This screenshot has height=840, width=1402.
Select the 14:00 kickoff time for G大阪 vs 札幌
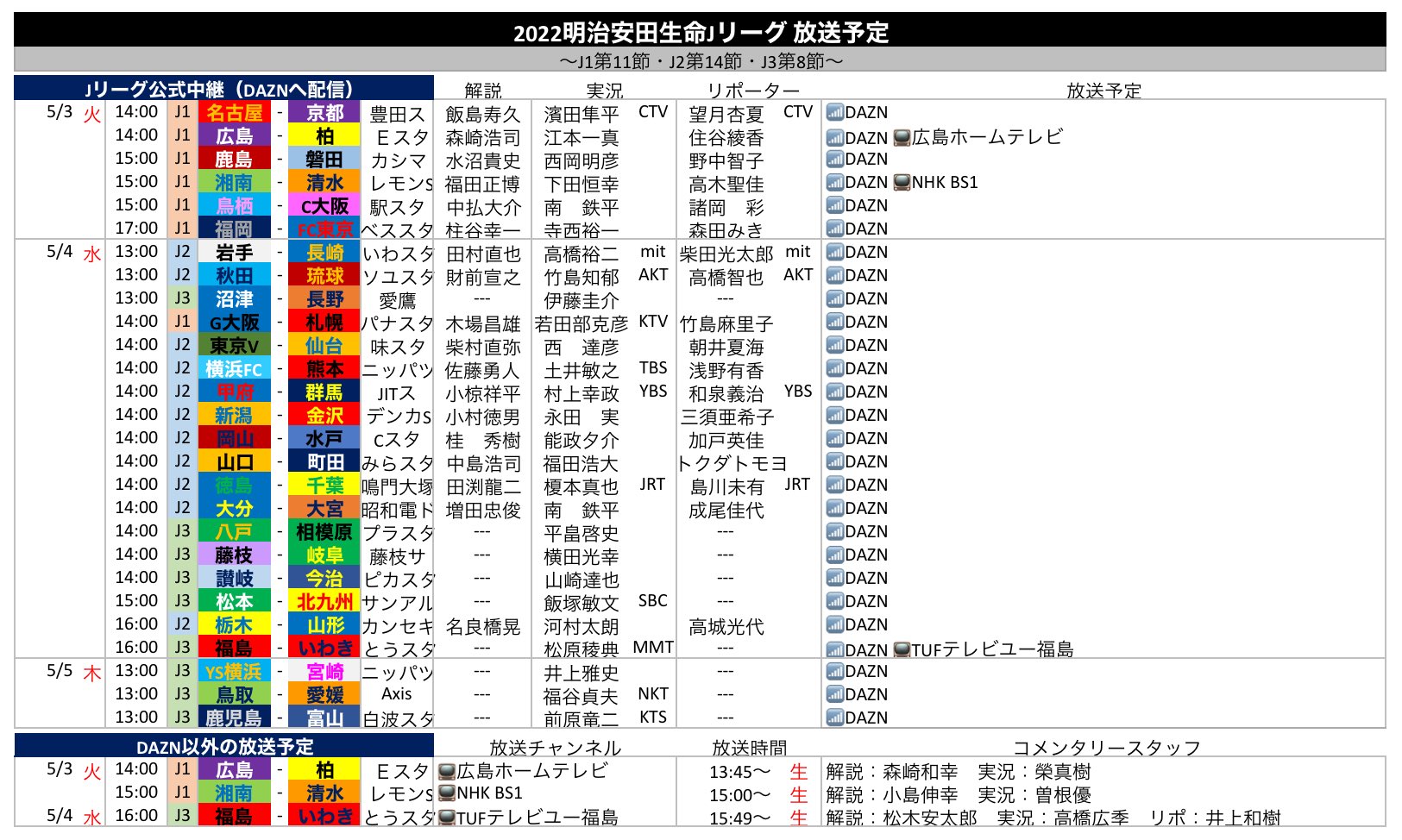(136, 321)
